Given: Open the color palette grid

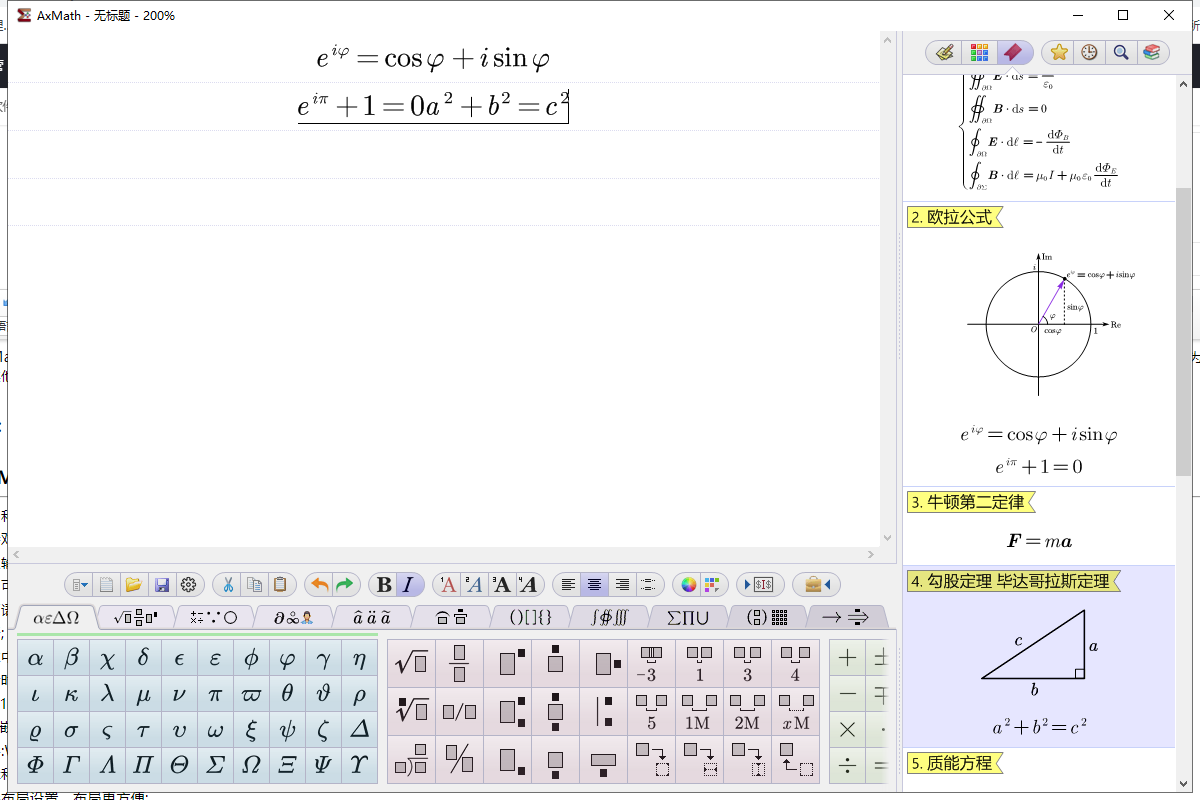Looking at the screenshot, I should click(713, 584).
